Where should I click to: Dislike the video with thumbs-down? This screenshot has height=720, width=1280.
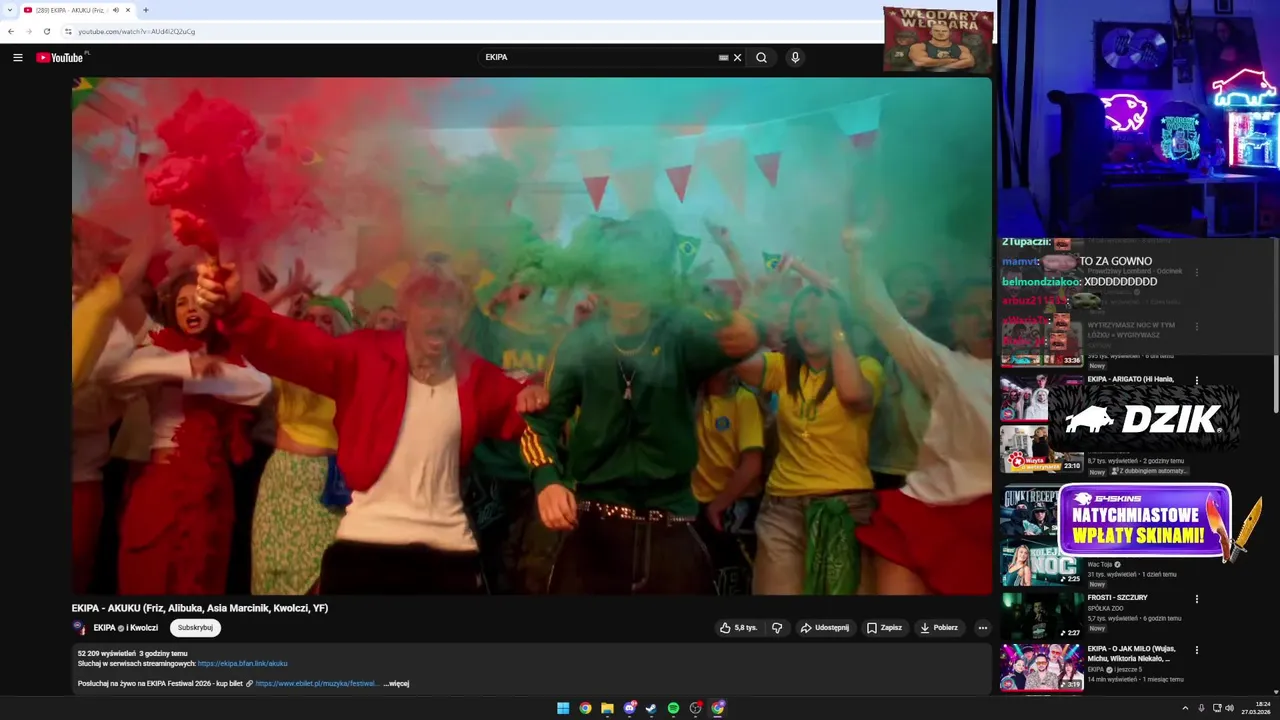coord(777,628)
